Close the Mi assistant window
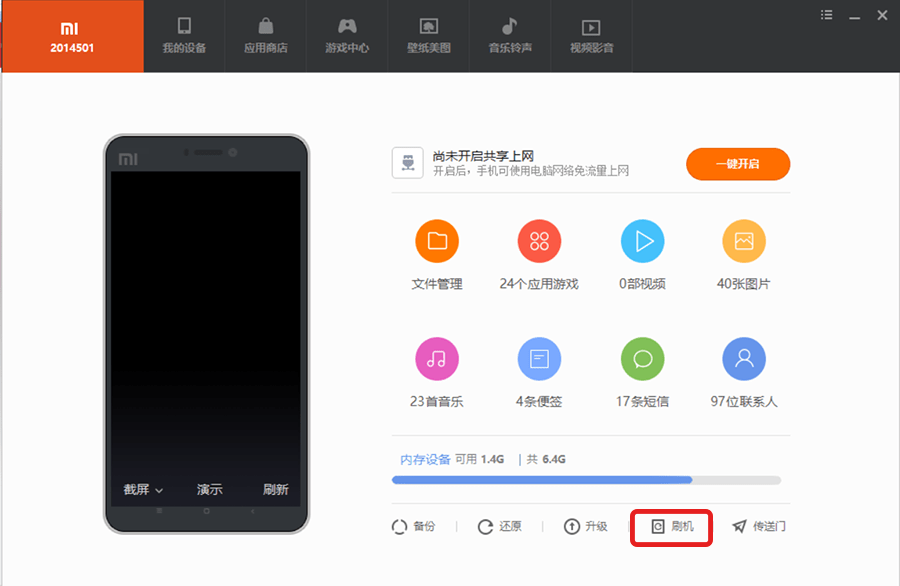Image resolution: width=900 pixels, height=586 pixels. coord(883,15)
